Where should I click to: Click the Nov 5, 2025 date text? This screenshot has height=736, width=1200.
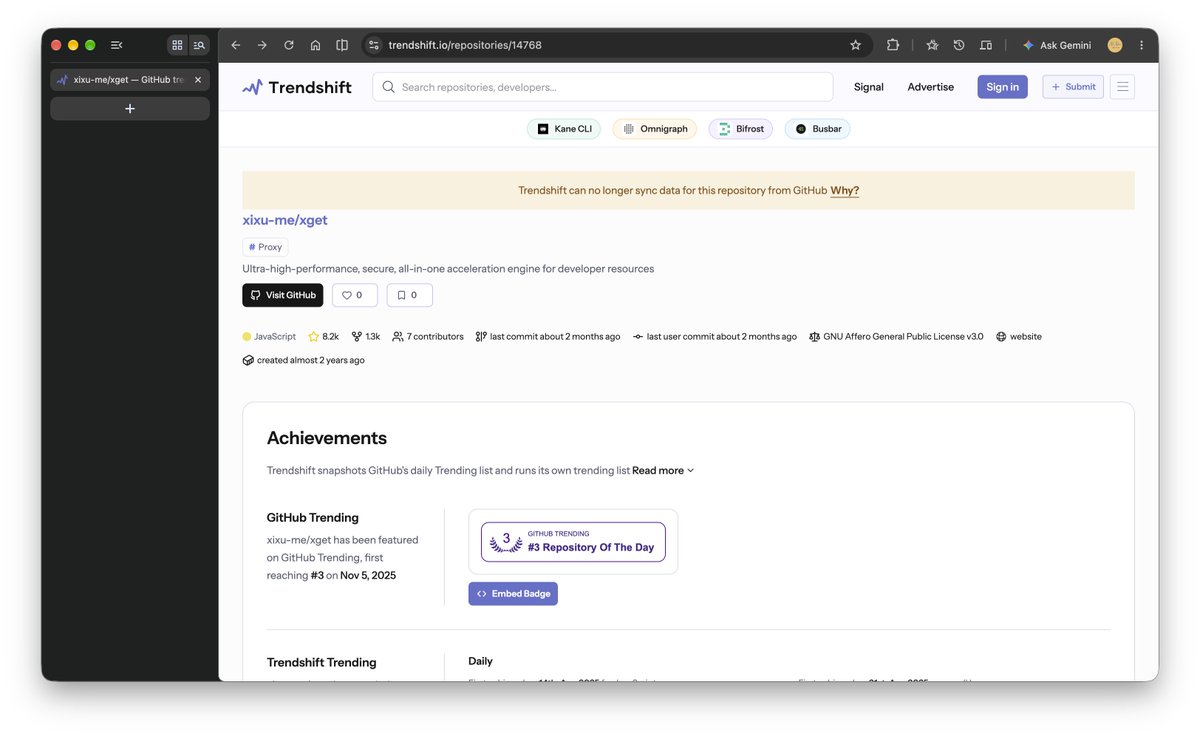click(x=368, y=575)
